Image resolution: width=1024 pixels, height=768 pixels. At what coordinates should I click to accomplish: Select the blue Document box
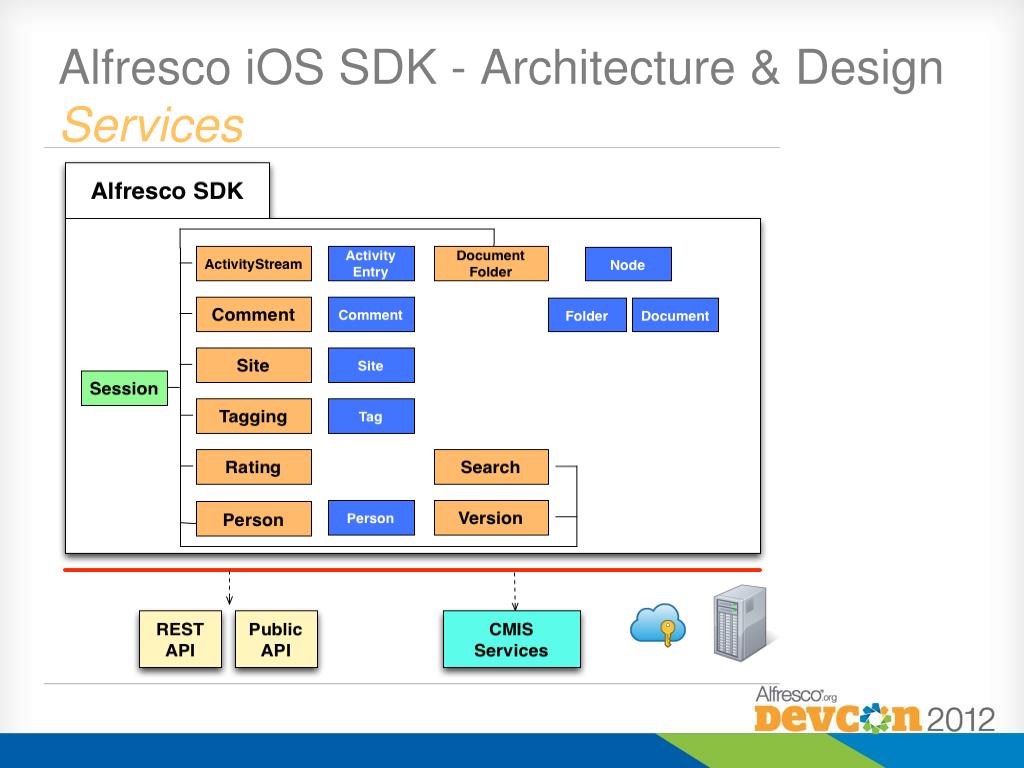(x=675, y=315)
